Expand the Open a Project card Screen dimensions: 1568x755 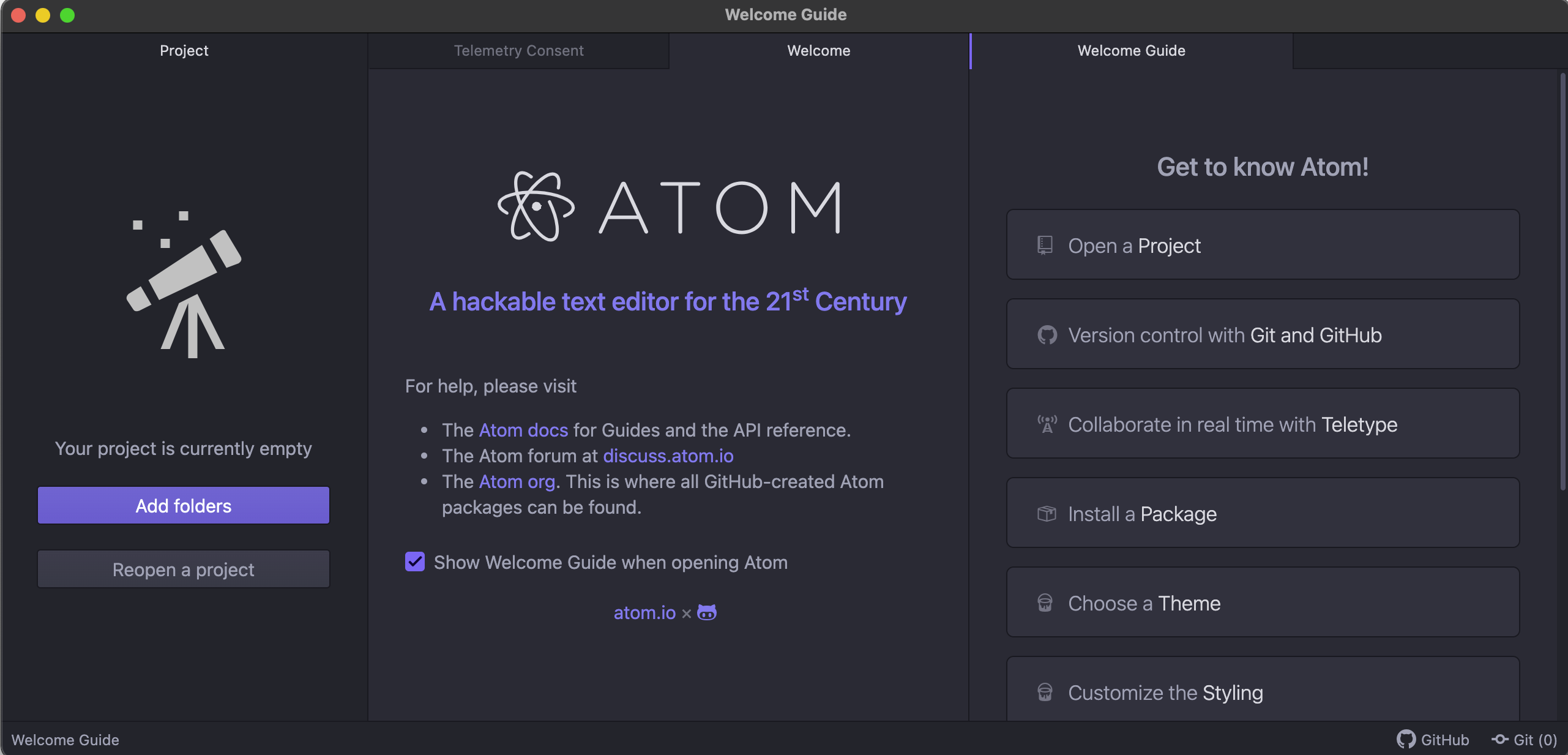click(x=1262, y=246)
